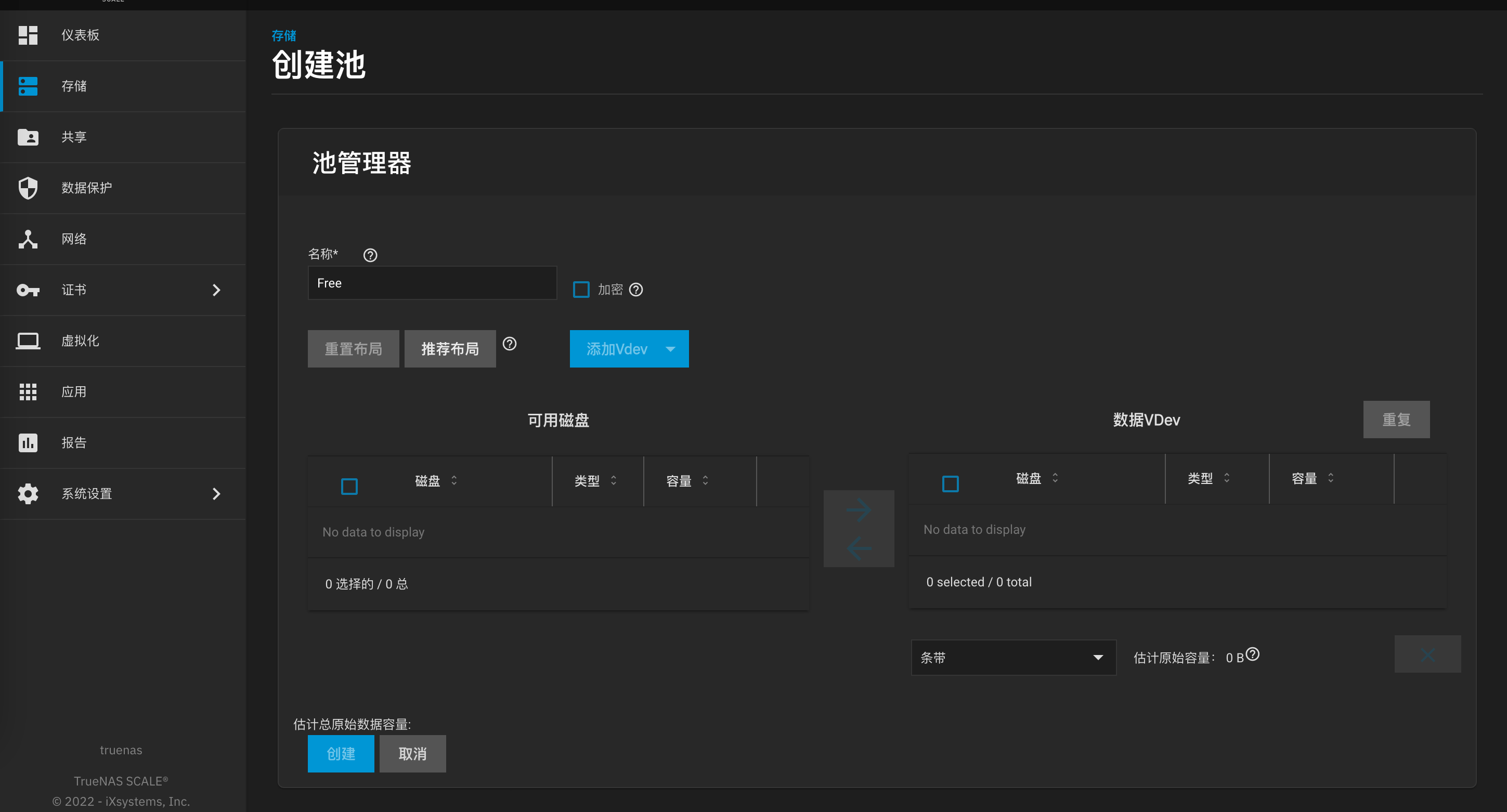1507x812 pixels.
Task: Select all disks checkbox in 可用磁盘 table
Action: pos(349,486)
